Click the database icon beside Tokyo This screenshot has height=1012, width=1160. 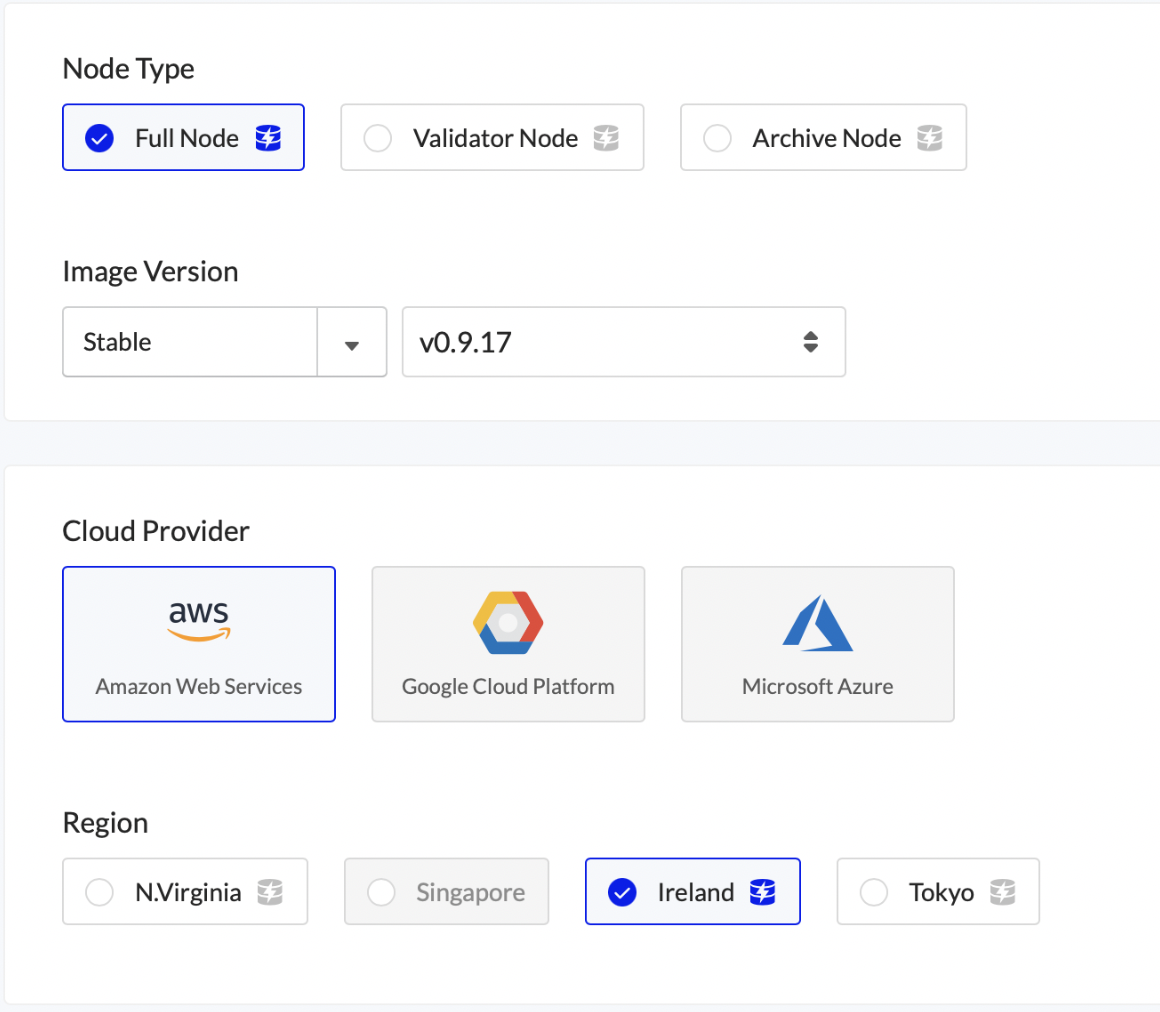coord(1002,892)
